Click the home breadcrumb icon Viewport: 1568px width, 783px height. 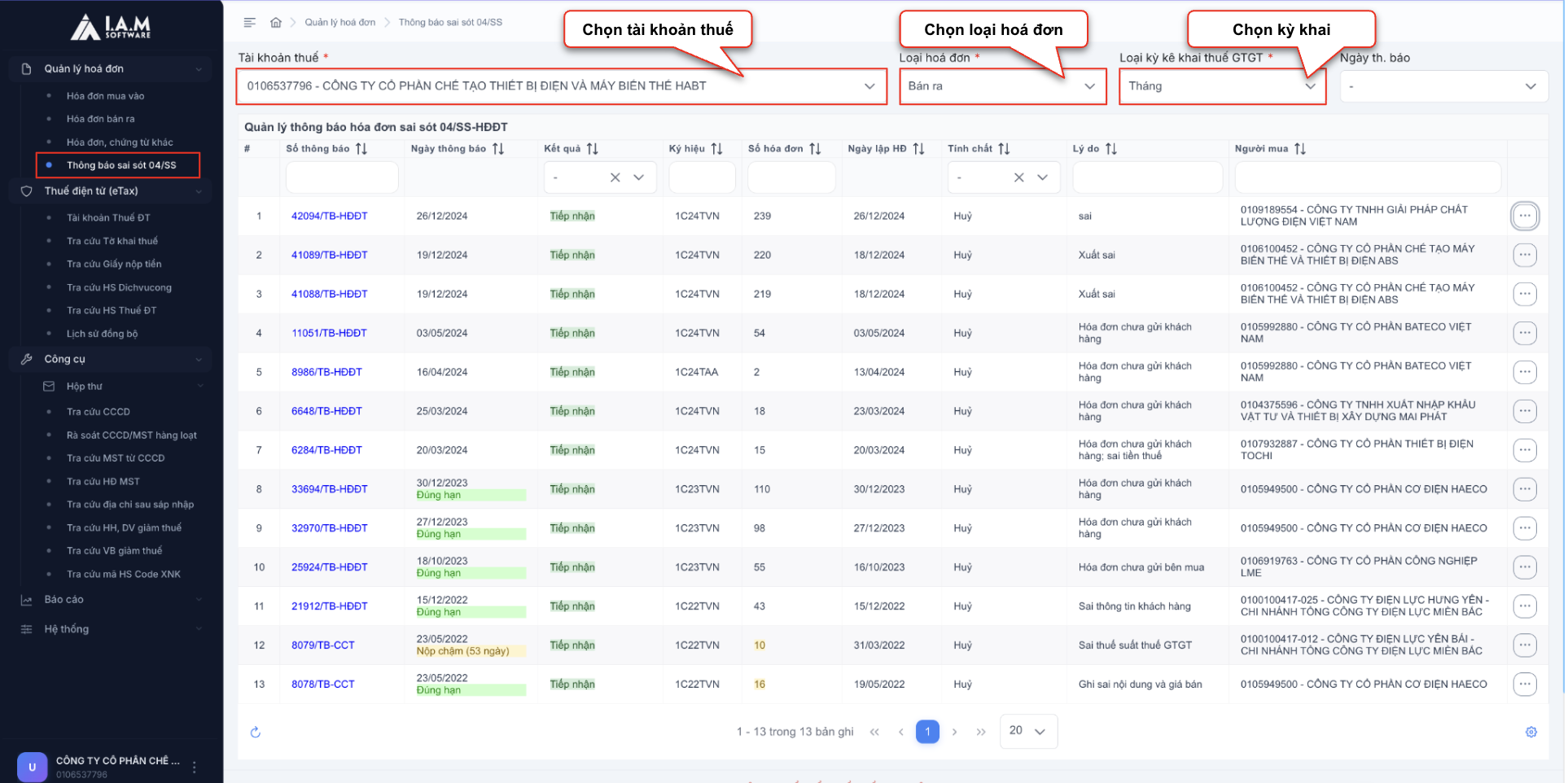pos(276,22)
